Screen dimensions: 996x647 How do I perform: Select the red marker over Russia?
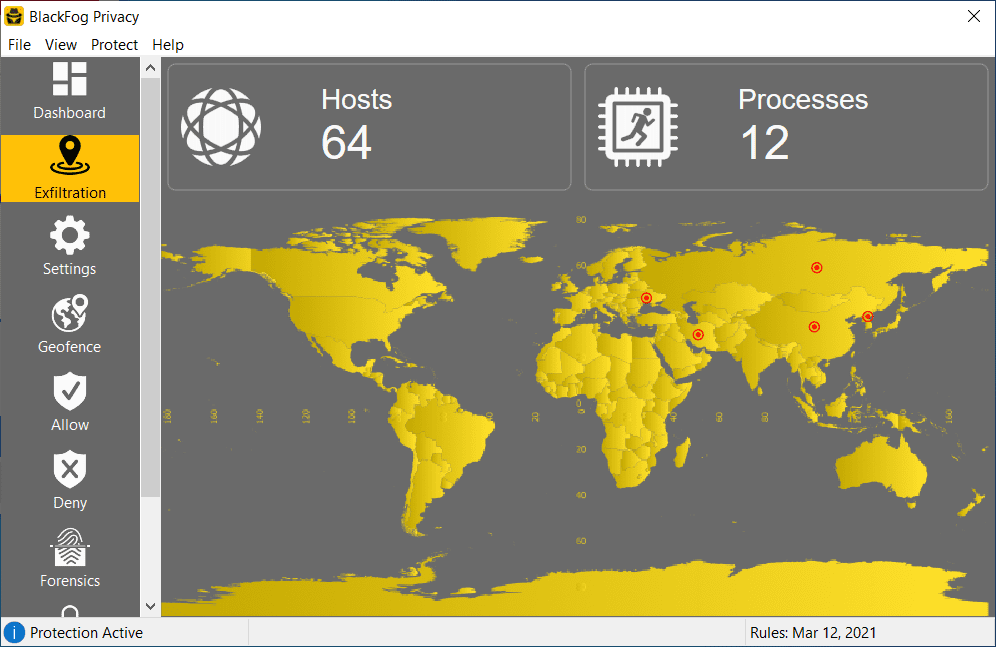(x=817, y=268)
